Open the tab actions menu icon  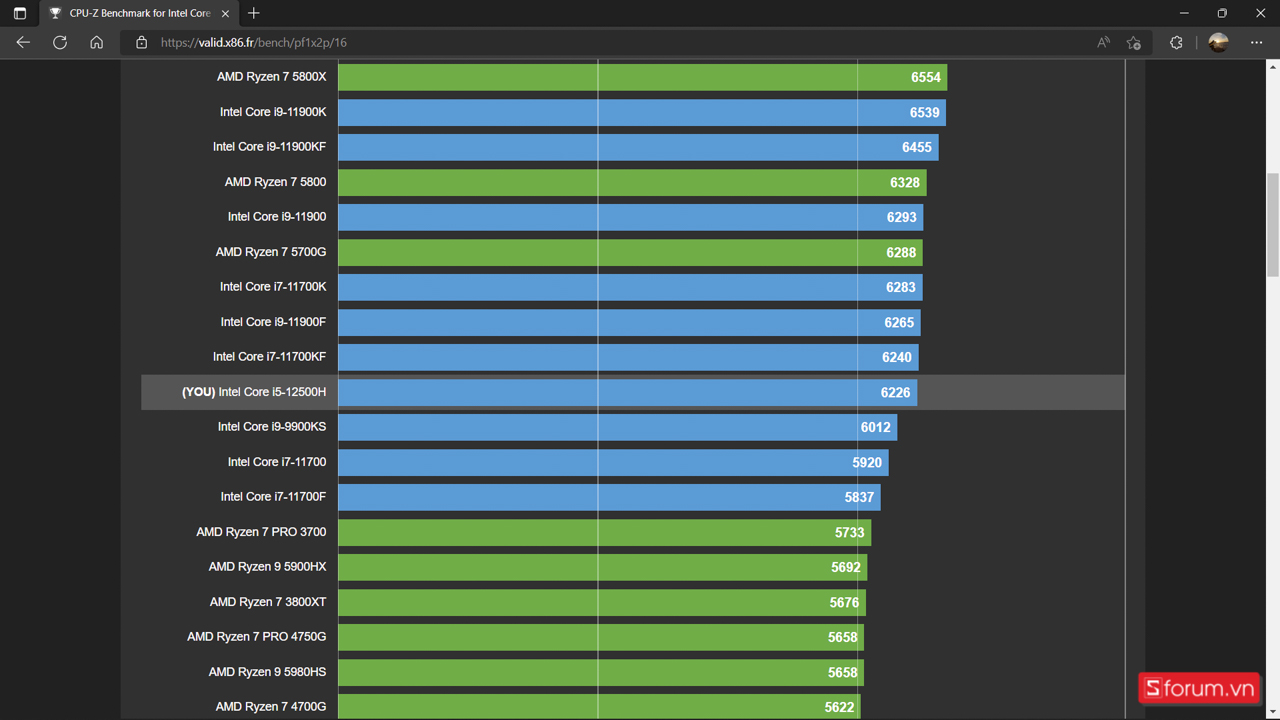point(20,13)
